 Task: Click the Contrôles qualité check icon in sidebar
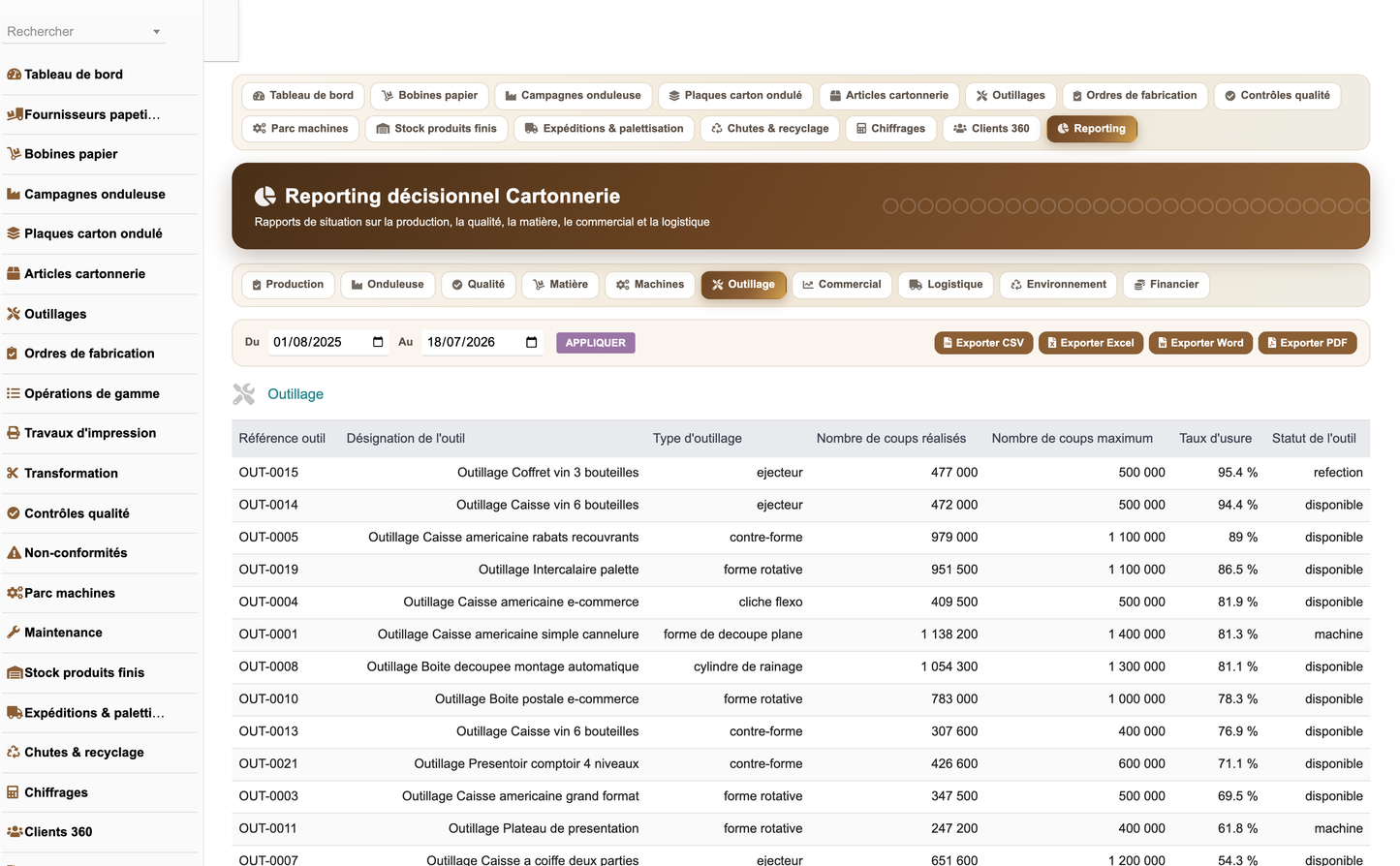click(14, 513)
